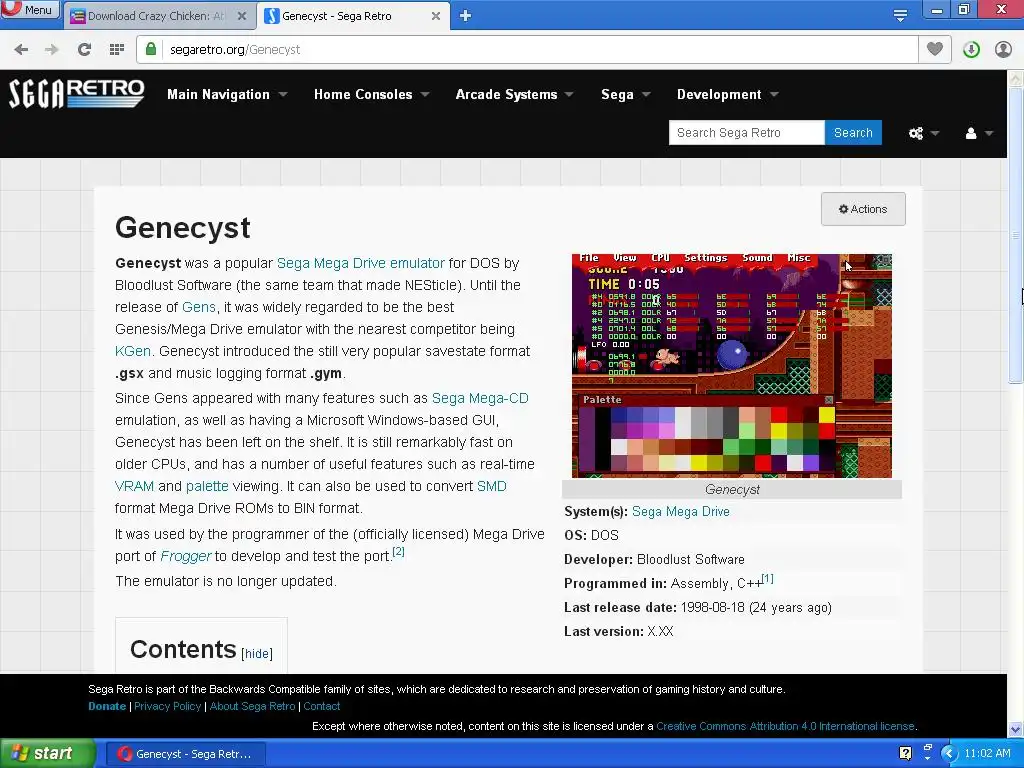Close the Genecyst - Sega Retro tab
1024x768 pixels.
tap(436, 16)
